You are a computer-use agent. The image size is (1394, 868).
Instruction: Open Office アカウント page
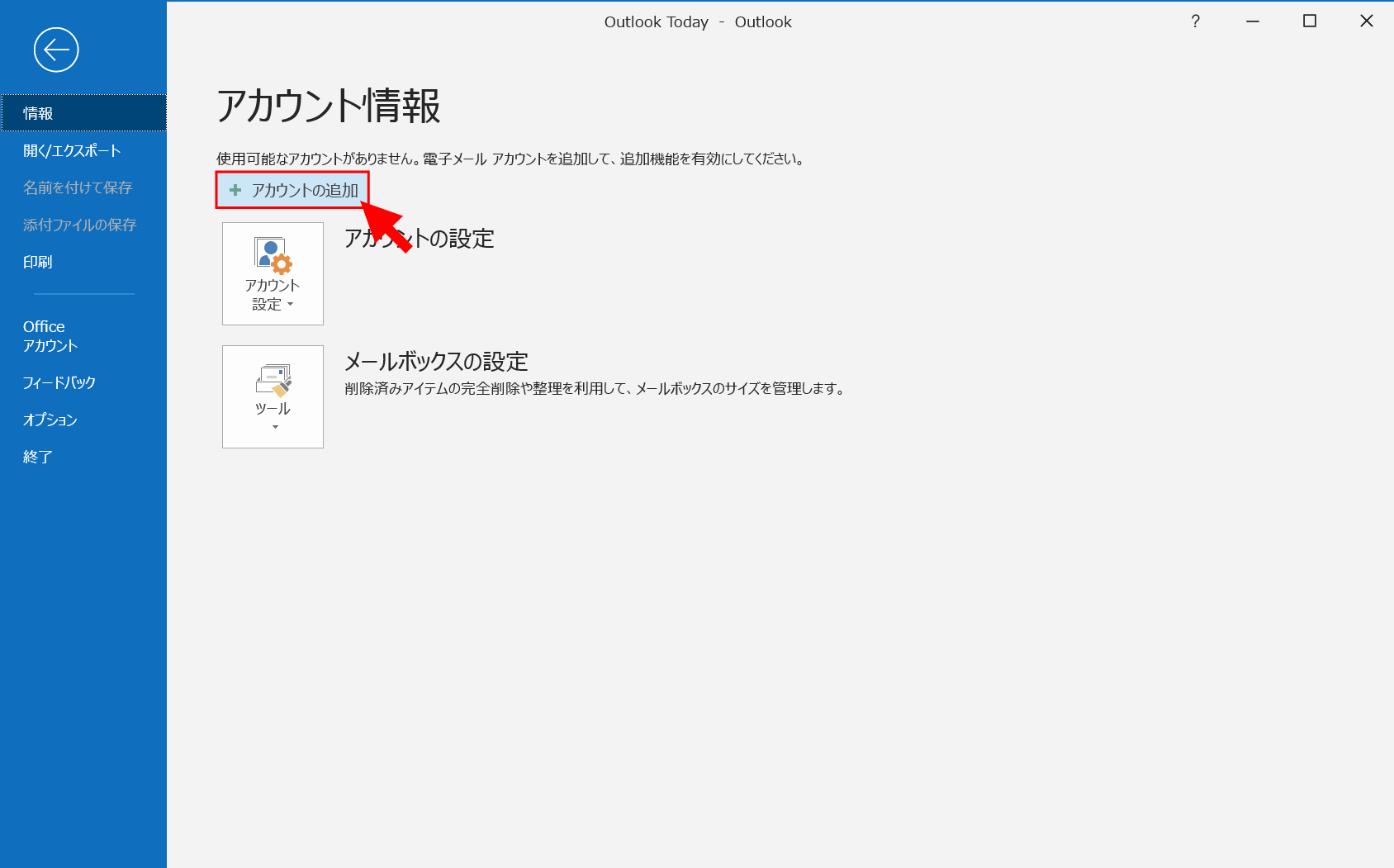[x=50, y=336]
